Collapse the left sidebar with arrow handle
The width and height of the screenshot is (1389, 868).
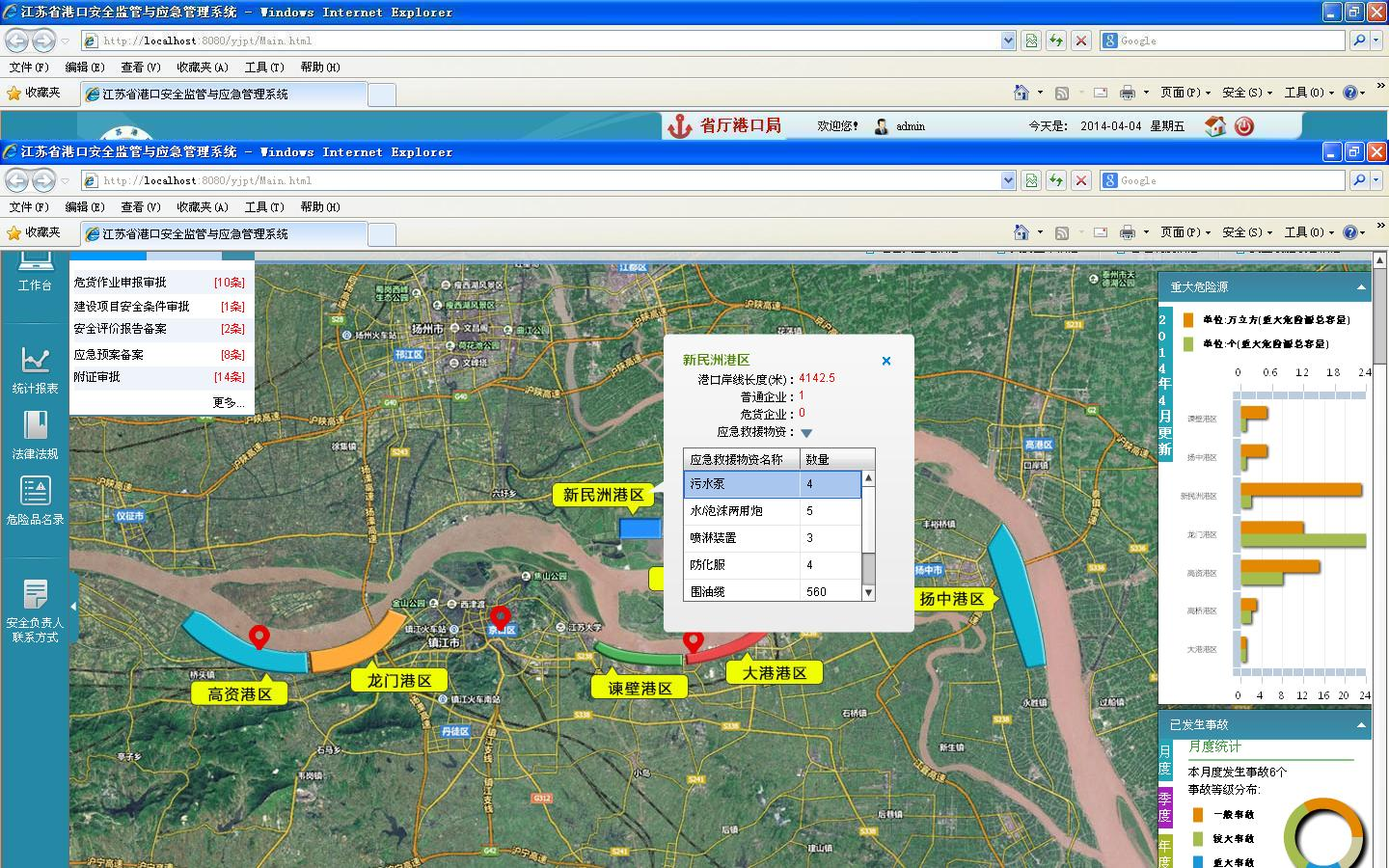[x=73, y=579]
